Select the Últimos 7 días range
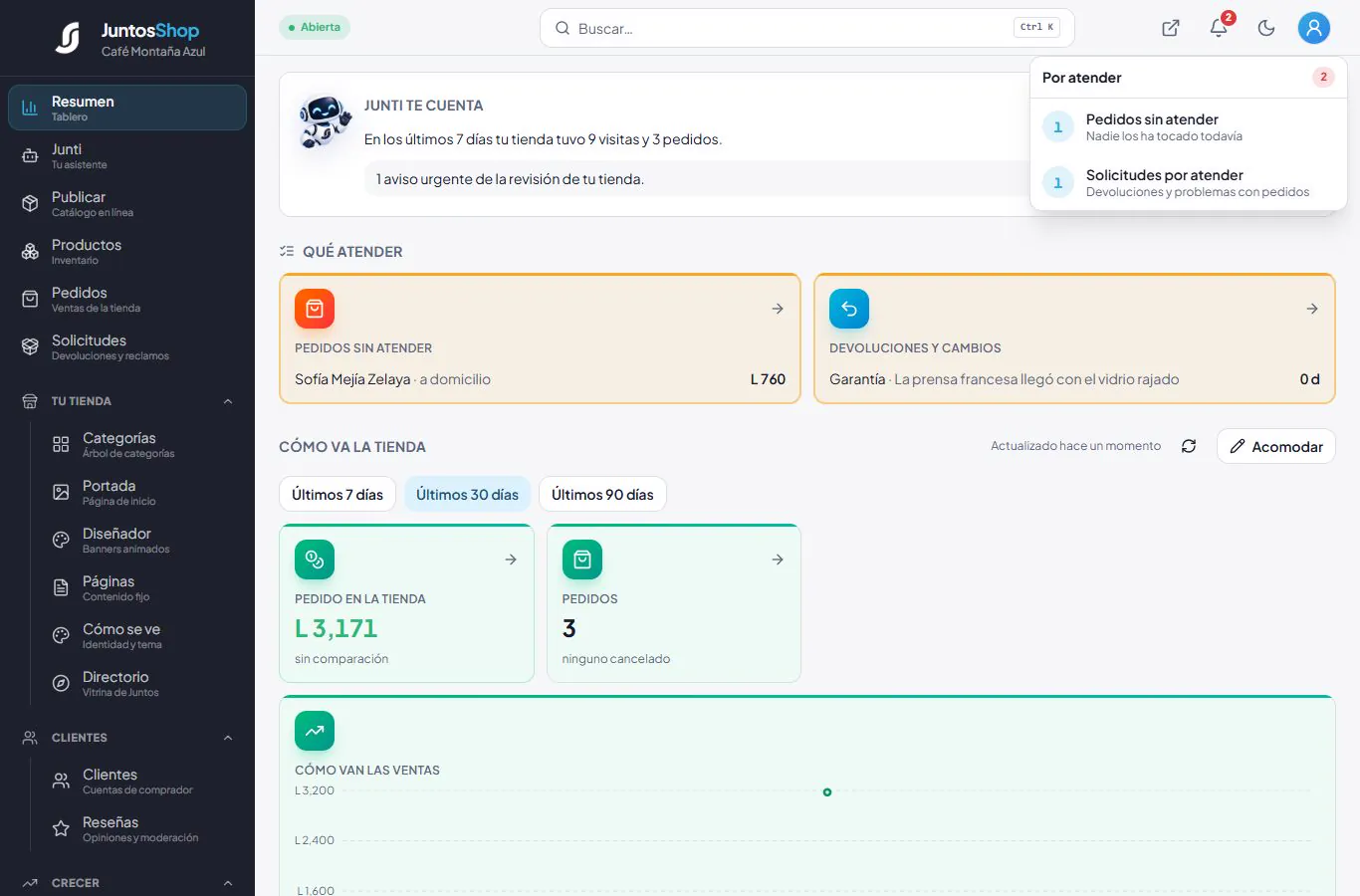1360x896 pixels. [x=338, y=494]
